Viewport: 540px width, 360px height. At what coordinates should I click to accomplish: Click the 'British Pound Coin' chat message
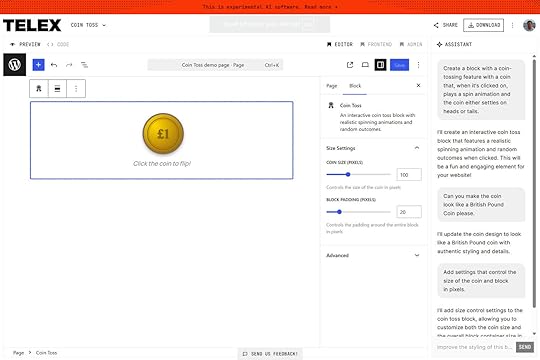481,205
